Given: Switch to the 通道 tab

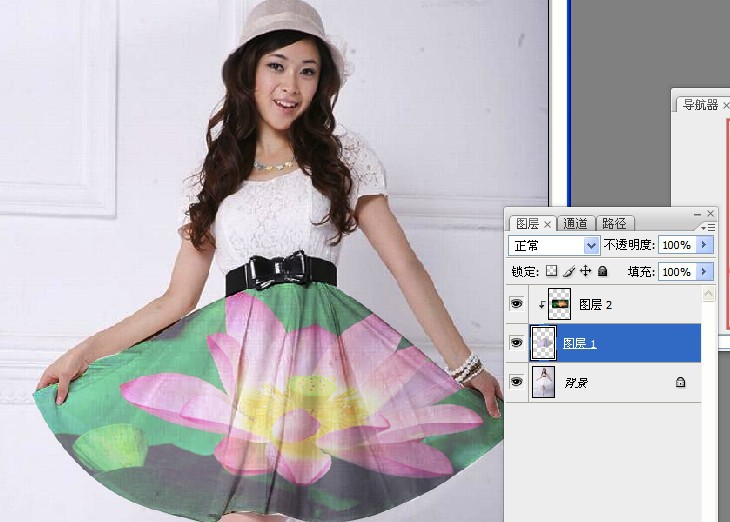Looking at the screenshot, I should click(575, 224).
